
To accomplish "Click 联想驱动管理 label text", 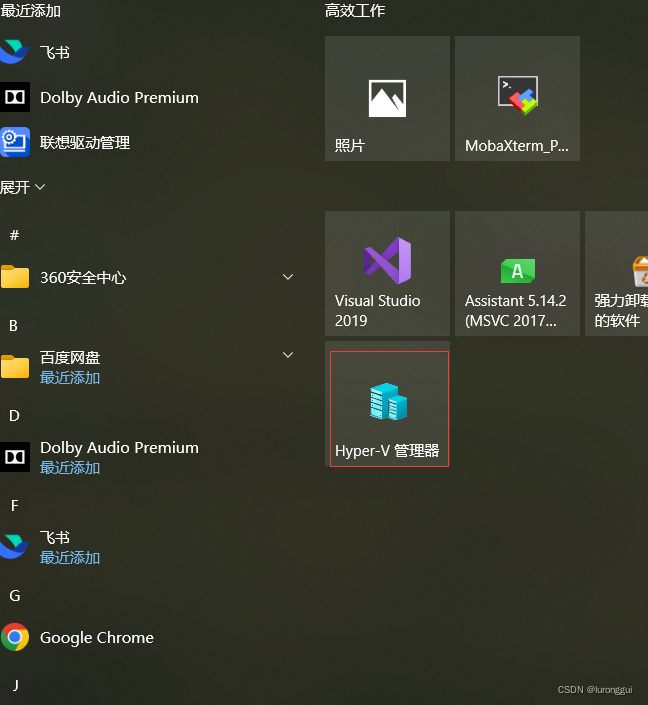I will pos(85,143).
